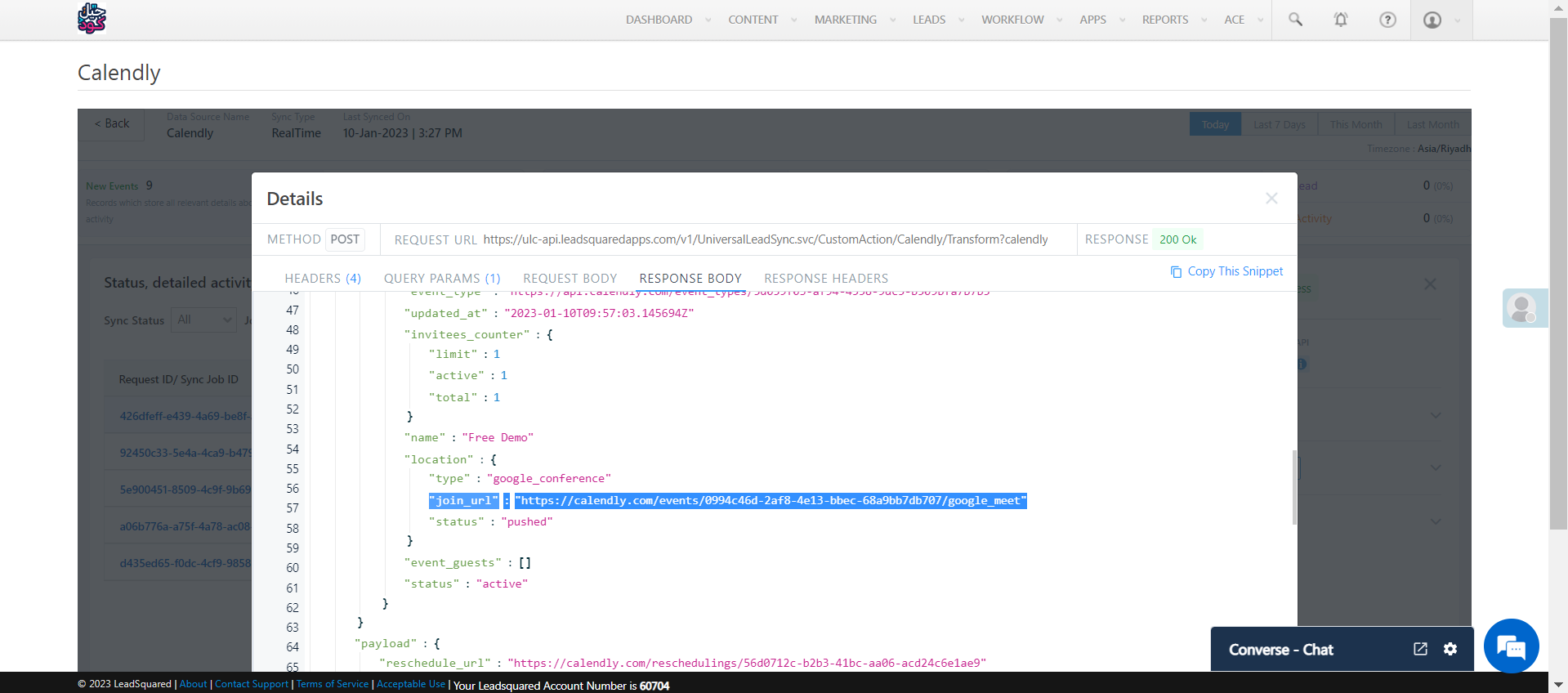Pop out the Converse chat window
Image resolution: width=1568 pixels, height=693 pixels.
(1420, 649)
